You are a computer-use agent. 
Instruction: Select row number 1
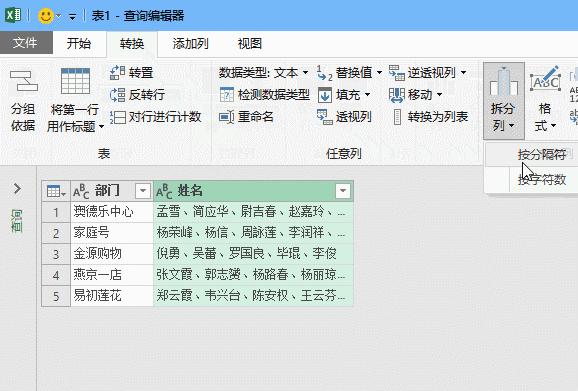56,212
